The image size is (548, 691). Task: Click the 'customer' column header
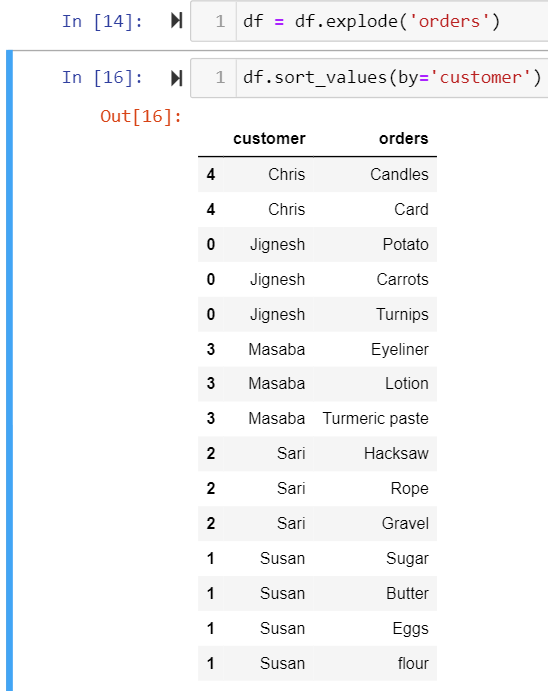[x=269, y=138]
